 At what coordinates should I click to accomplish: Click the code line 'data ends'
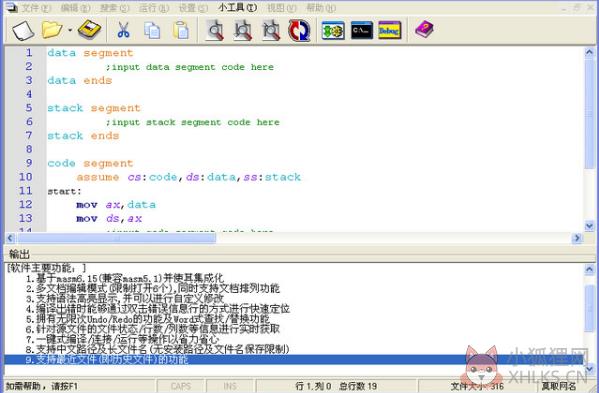pos(79,81)
